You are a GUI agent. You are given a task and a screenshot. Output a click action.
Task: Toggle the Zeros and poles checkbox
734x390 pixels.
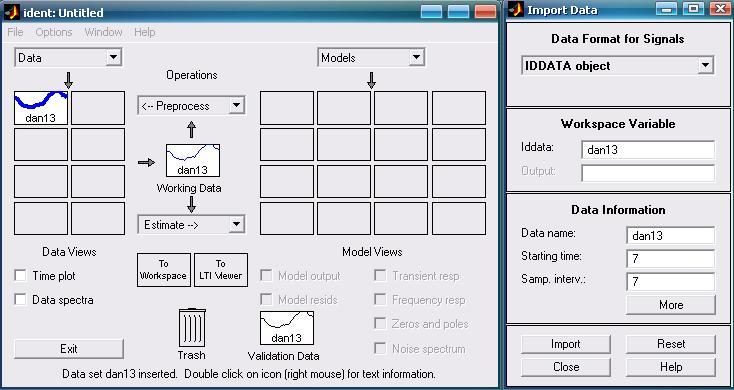click(380, 324)
